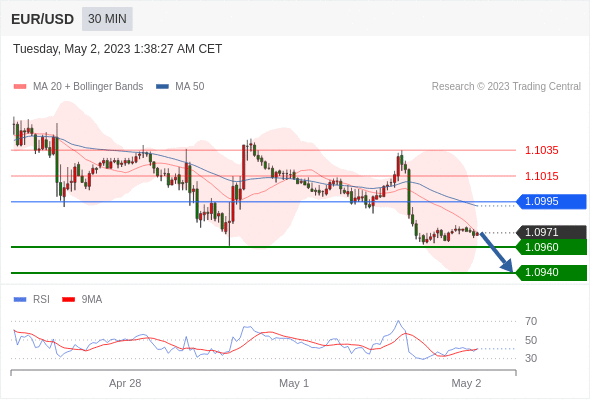Click the 'May 1' date axis label
This screenshot has width=590, height=400.
(294, 383)
